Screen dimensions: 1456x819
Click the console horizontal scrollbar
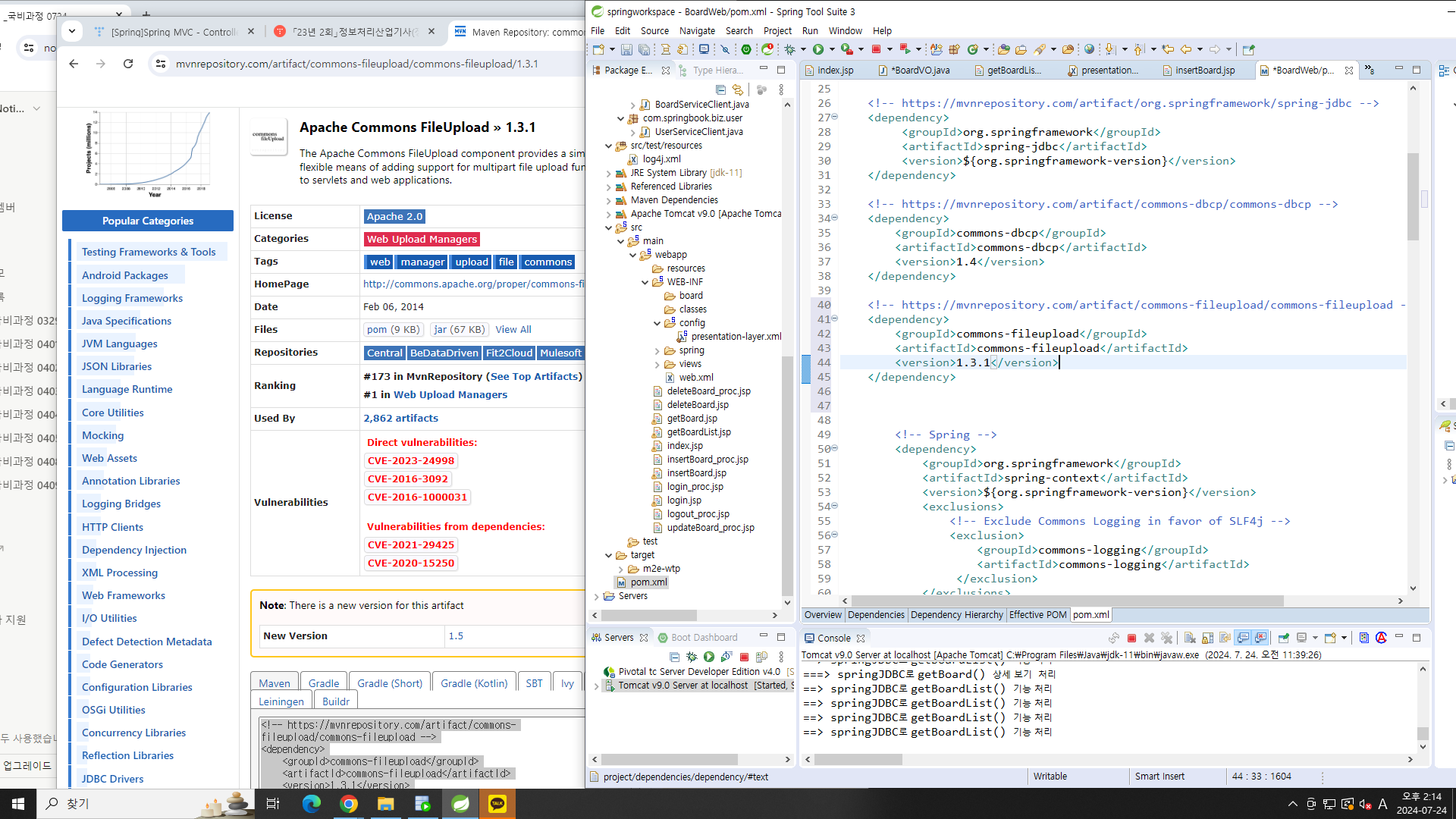click(858, 759)
